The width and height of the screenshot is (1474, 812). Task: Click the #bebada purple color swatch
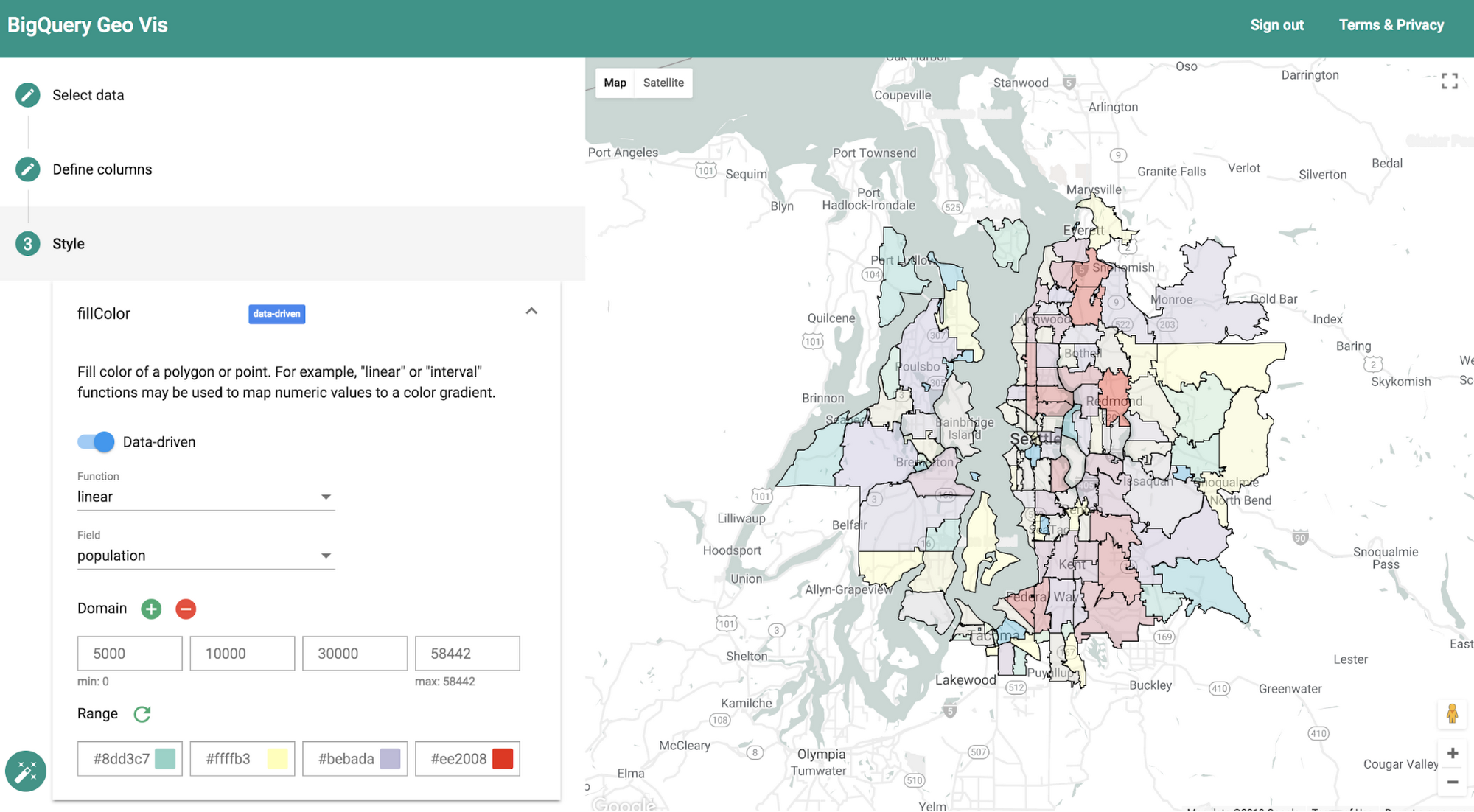pos(390,759)
